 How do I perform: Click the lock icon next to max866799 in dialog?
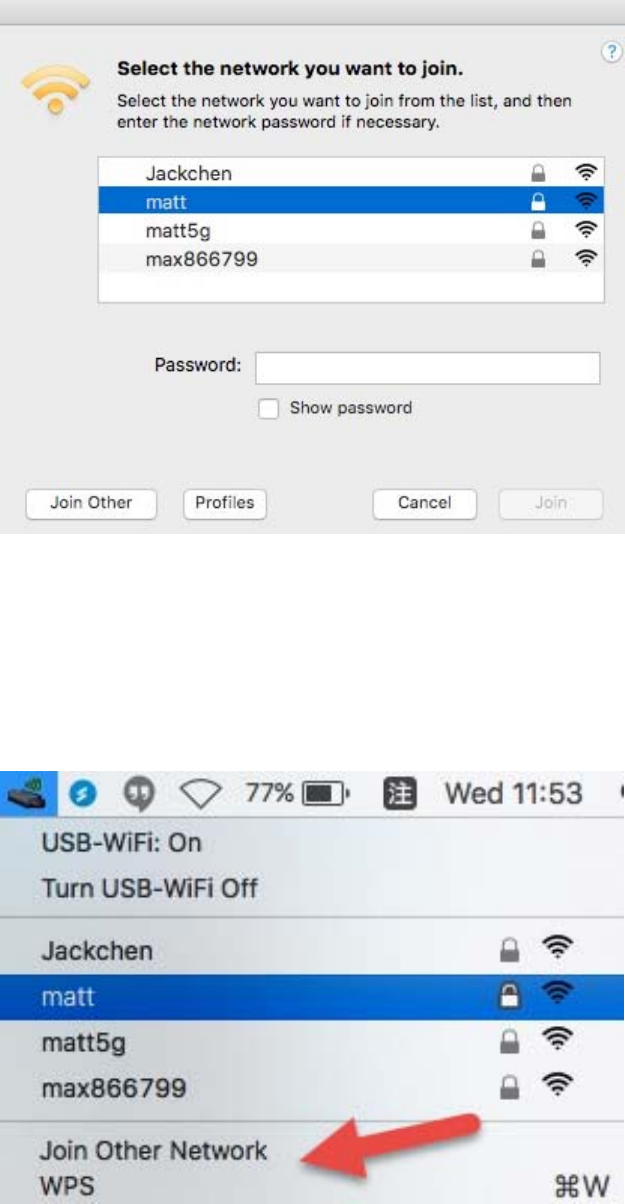click(539, 263)
